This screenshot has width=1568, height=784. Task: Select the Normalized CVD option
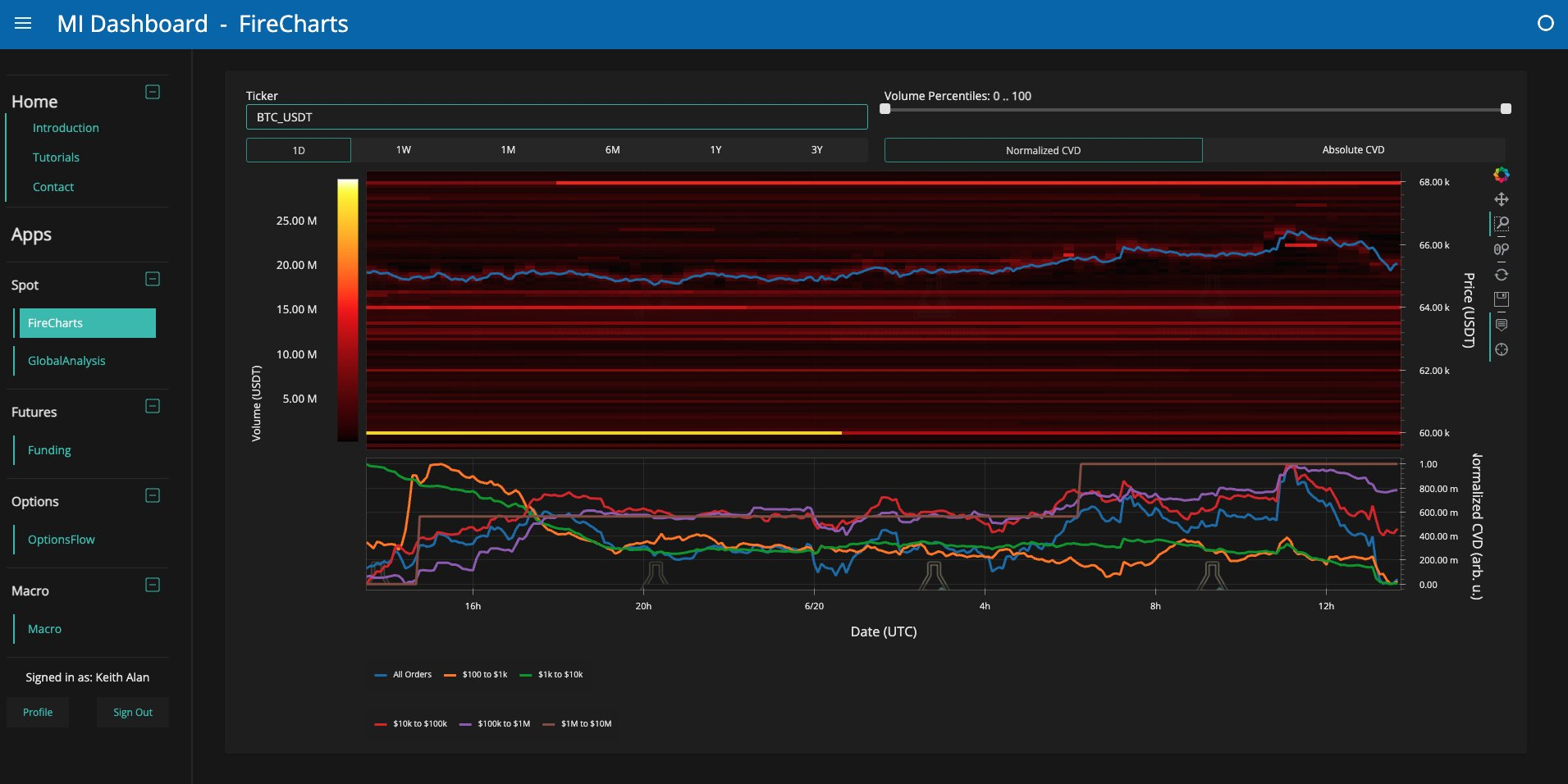click(1043, 150)
